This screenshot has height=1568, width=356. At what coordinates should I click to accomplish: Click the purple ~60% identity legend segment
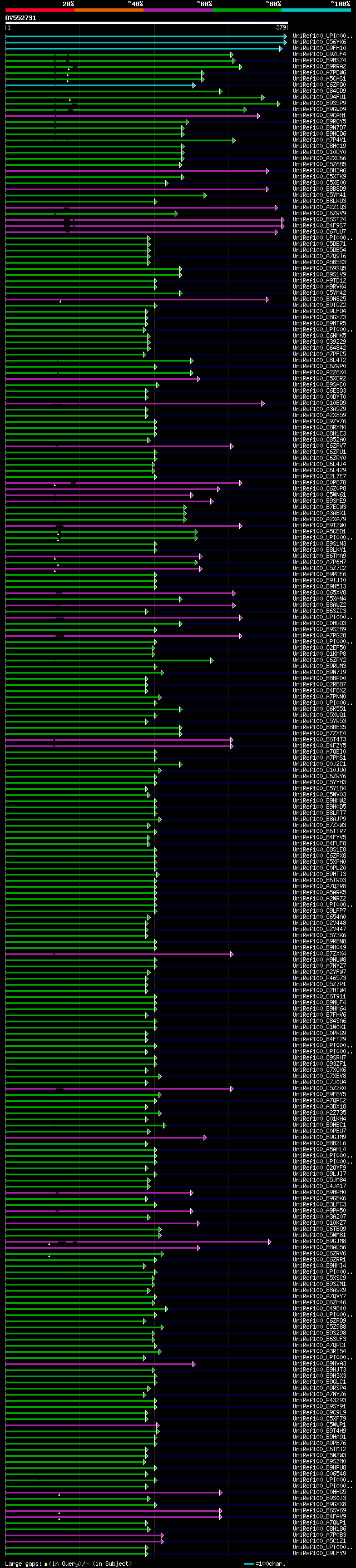[179, 11]
